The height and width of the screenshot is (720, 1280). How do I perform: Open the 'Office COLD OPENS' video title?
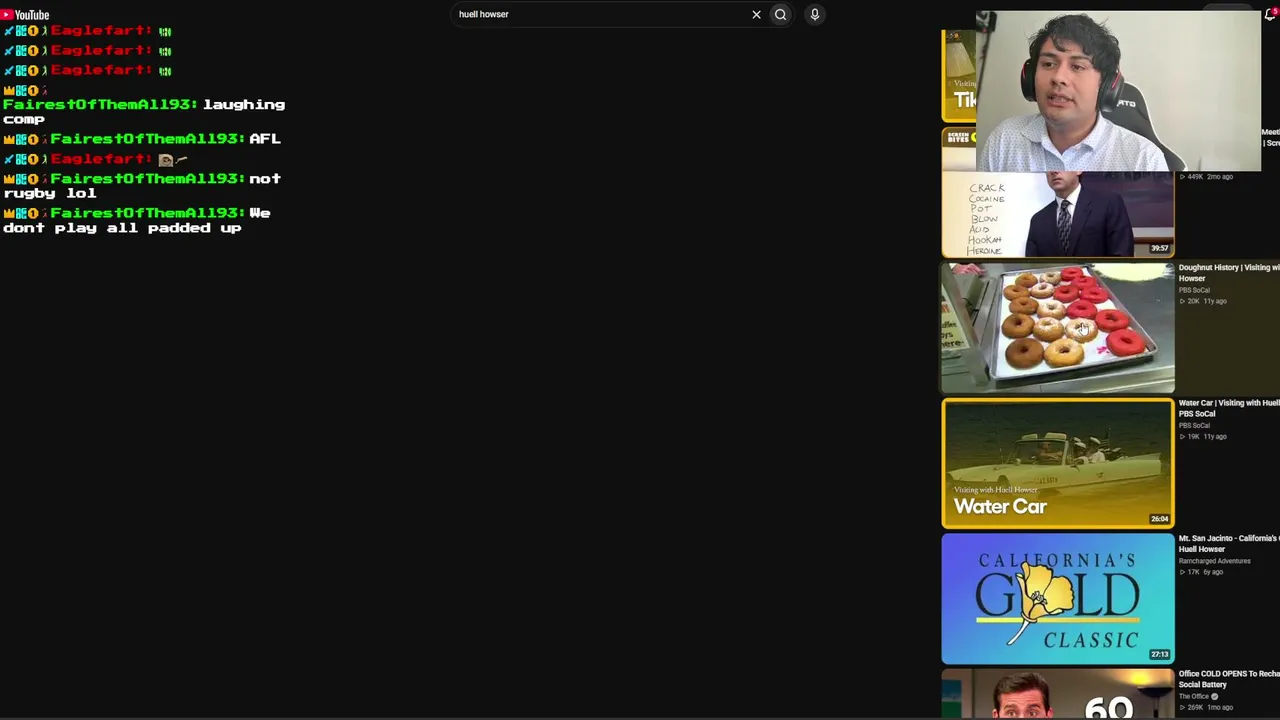click(1229, 679)
